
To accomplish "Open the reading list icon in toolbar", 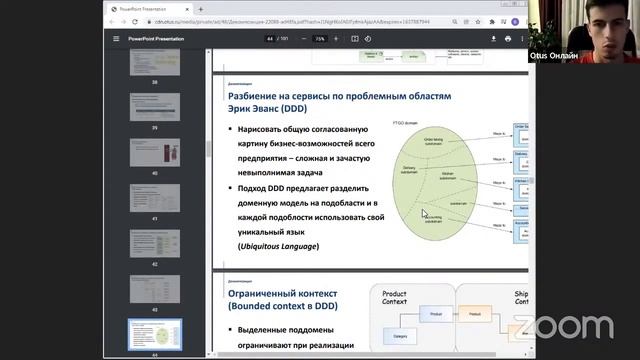I will point(503,22).
